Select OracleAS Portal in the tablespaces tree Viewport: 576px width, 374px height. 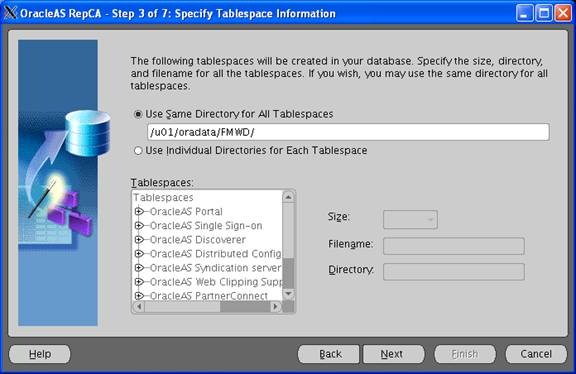click(x=186, y=212)
